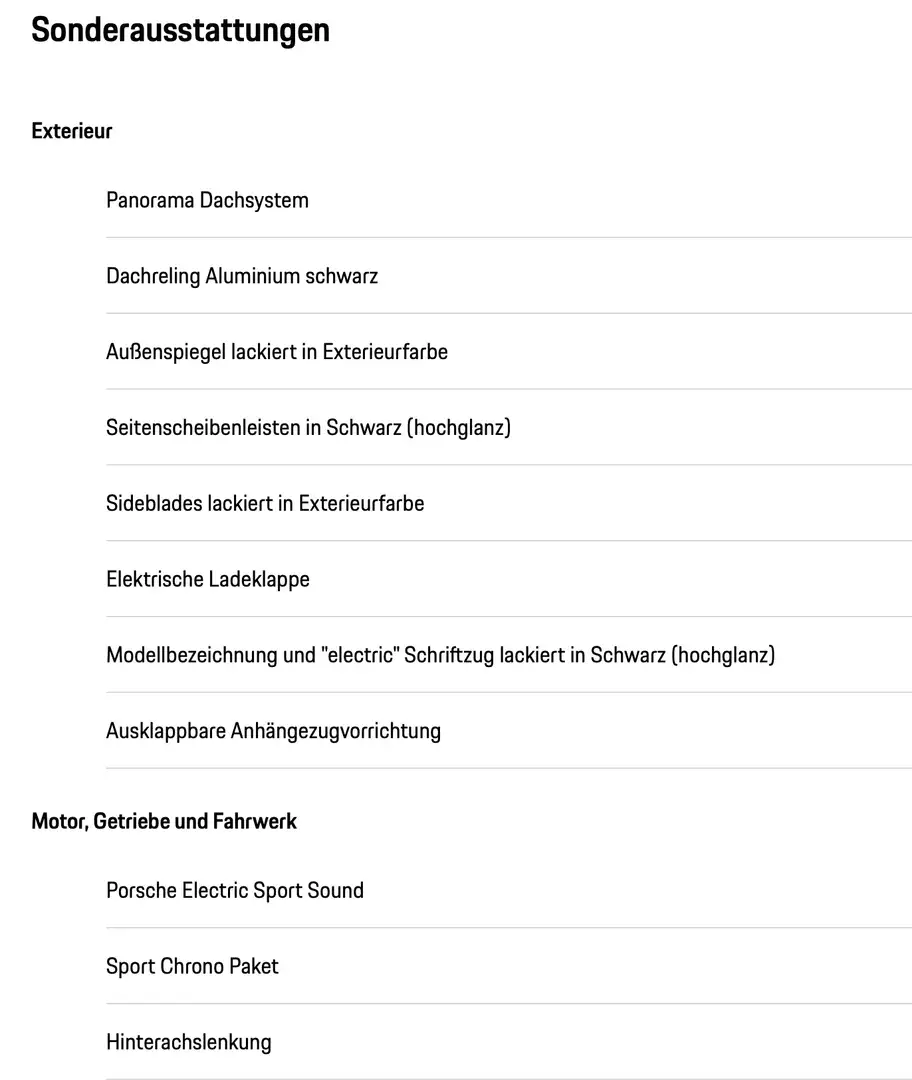Click the Sport Chrono Paket item
The image size is (912, 1080).
coord(192,966)
